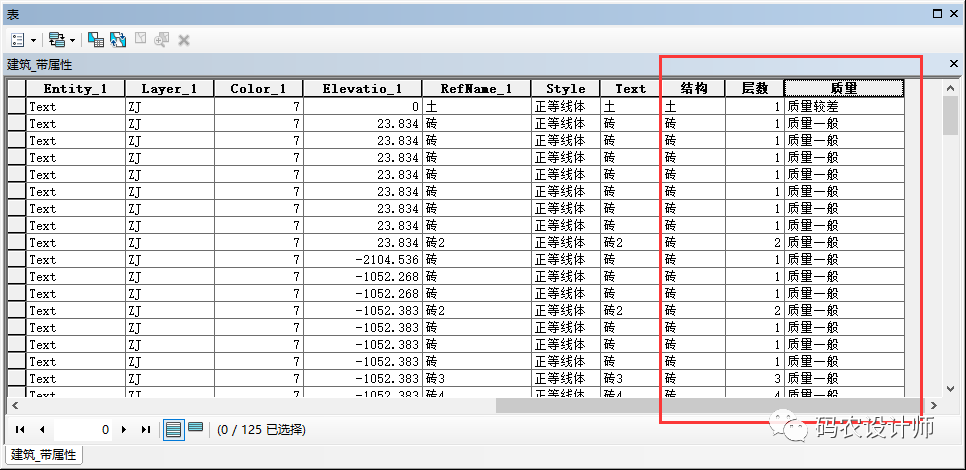This screenshot has height=470, width=966.
Task: Go to the previous record
Action: pyautogui.click(x=42, y=429)
